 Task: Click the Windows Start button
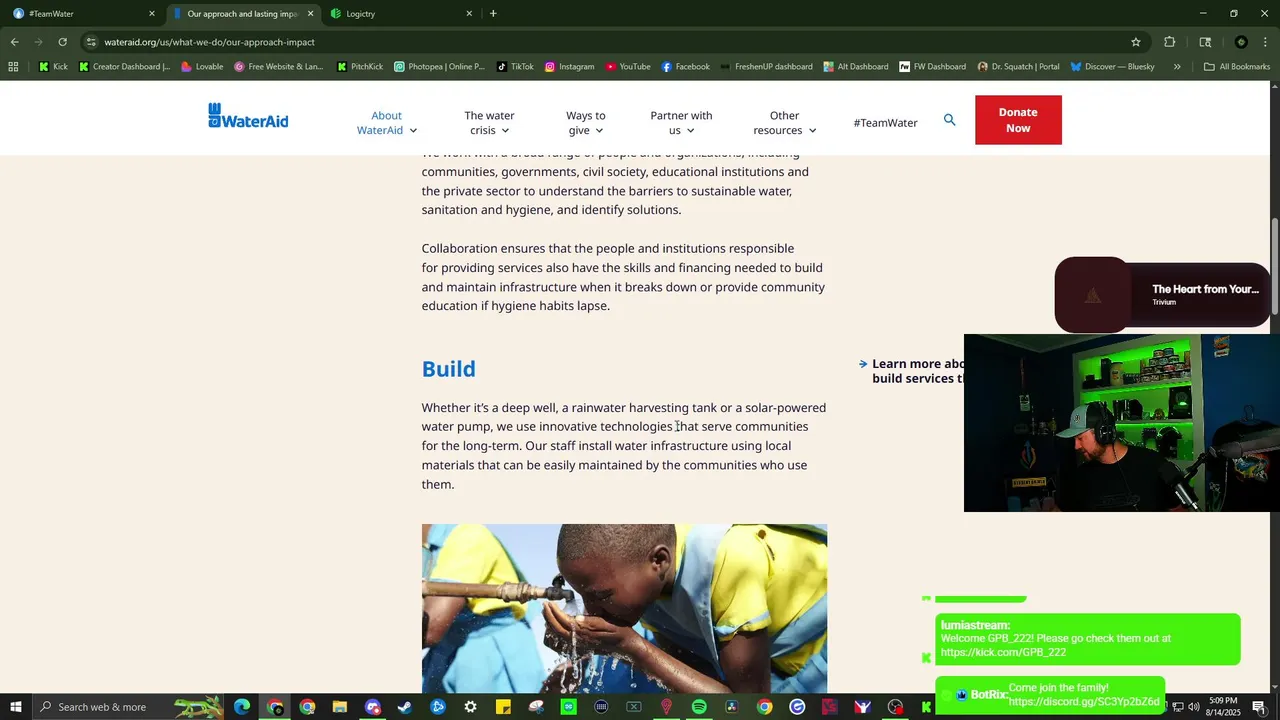pyautogui.click(x=16, y=707)
